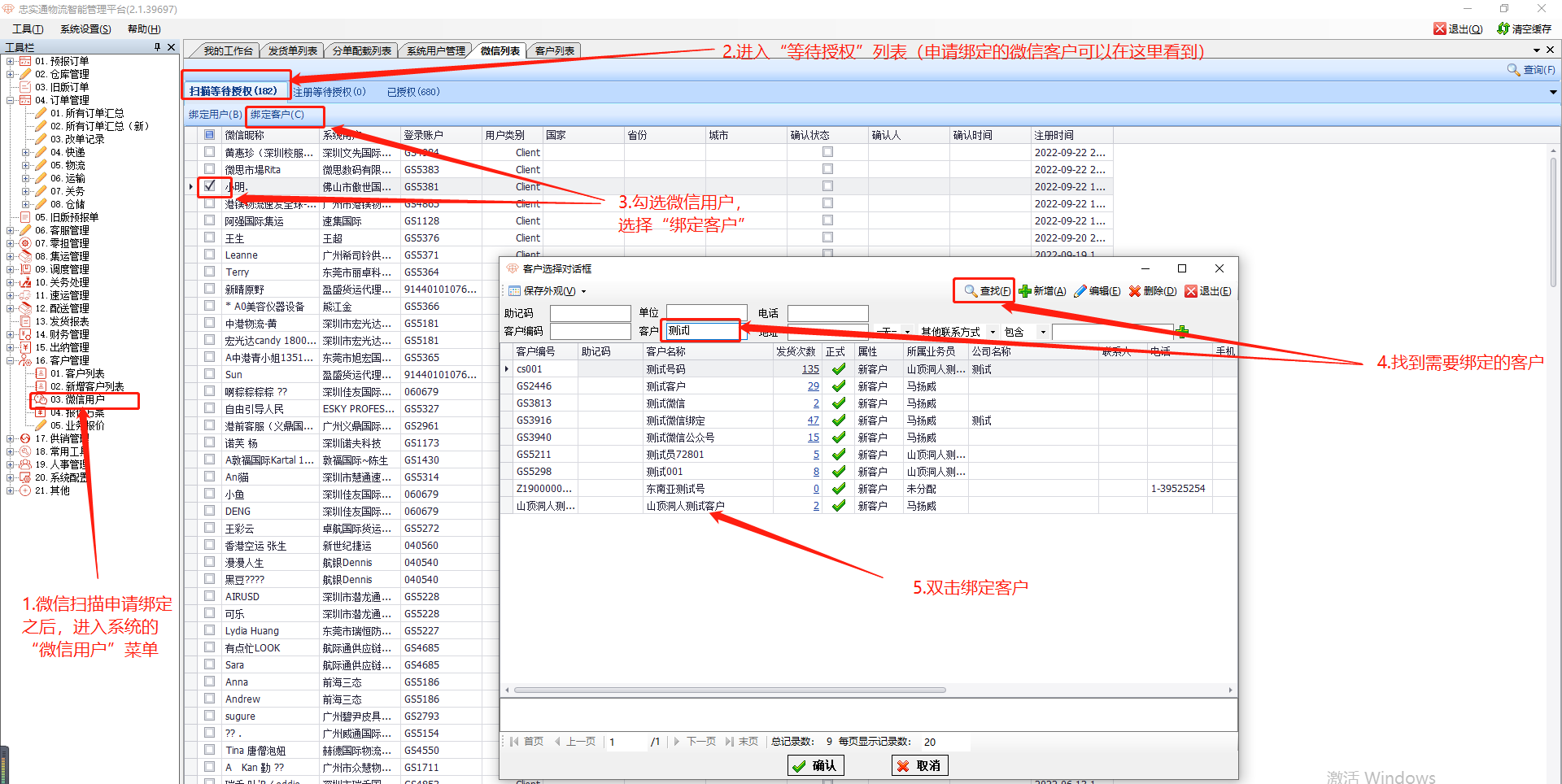The width and height of the screenshot is (1562, 784).
Task: Expand the 04. 订单管理 tree node
Action: [11, 100]
